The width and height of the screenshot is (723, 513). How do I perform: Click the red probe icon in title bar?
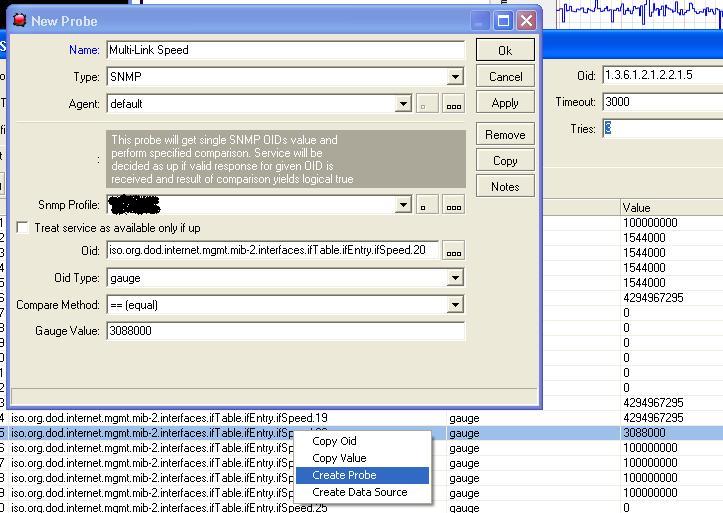(x=19, y=20)
